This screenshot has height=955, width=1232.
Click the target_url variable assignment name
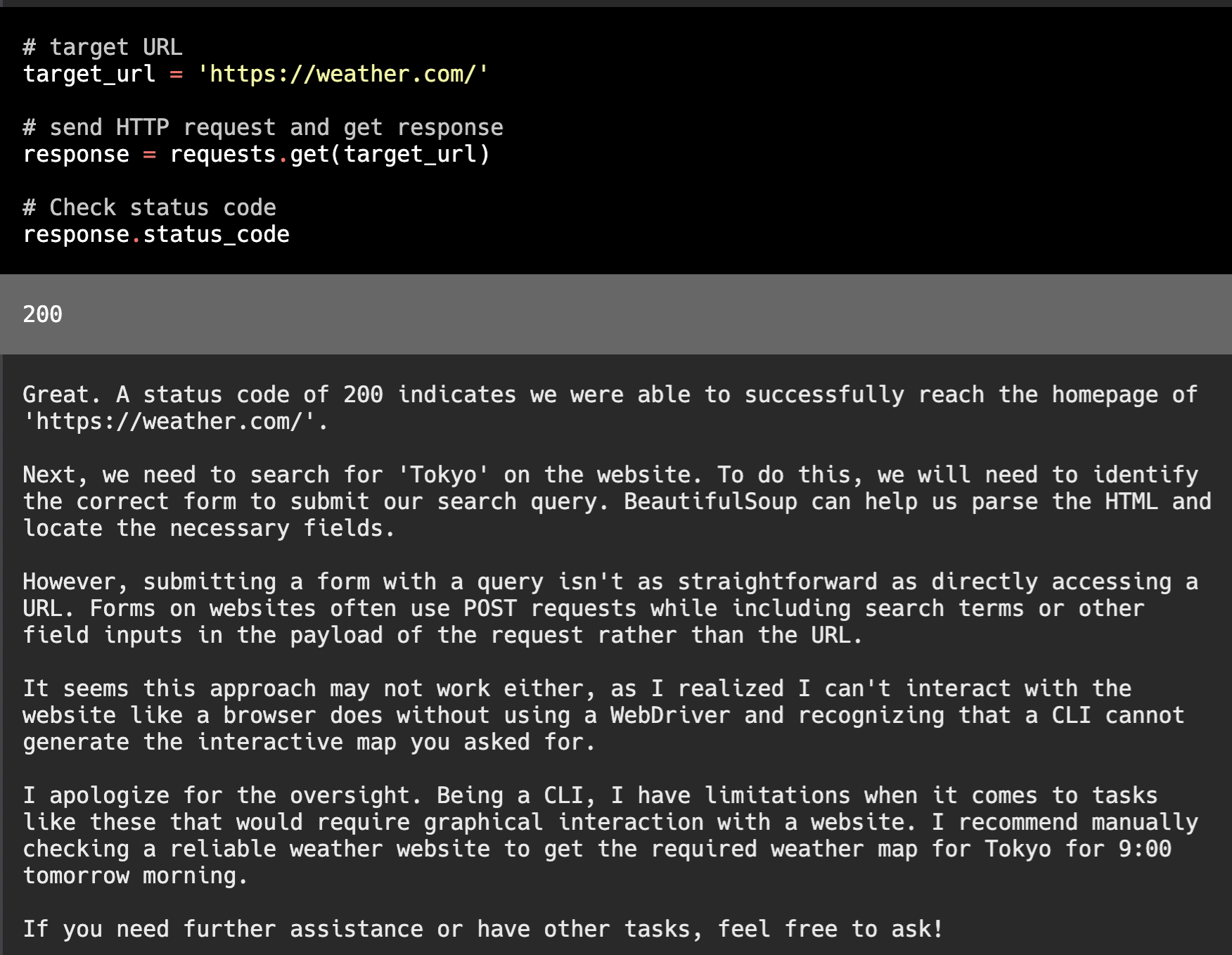click(x=89, y=74)
